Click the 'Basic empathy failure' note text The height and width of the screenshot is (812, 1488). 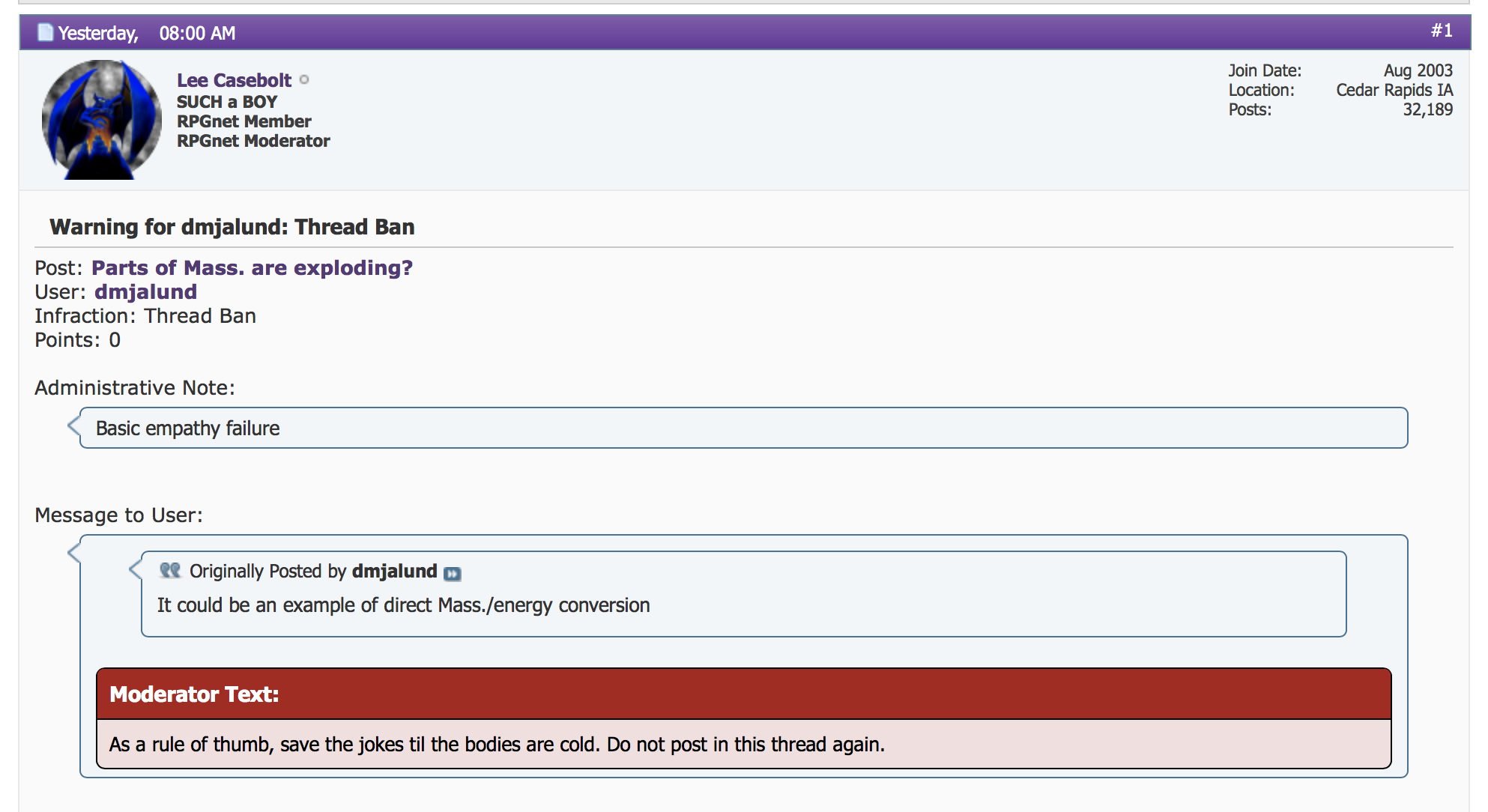[187, 428]
